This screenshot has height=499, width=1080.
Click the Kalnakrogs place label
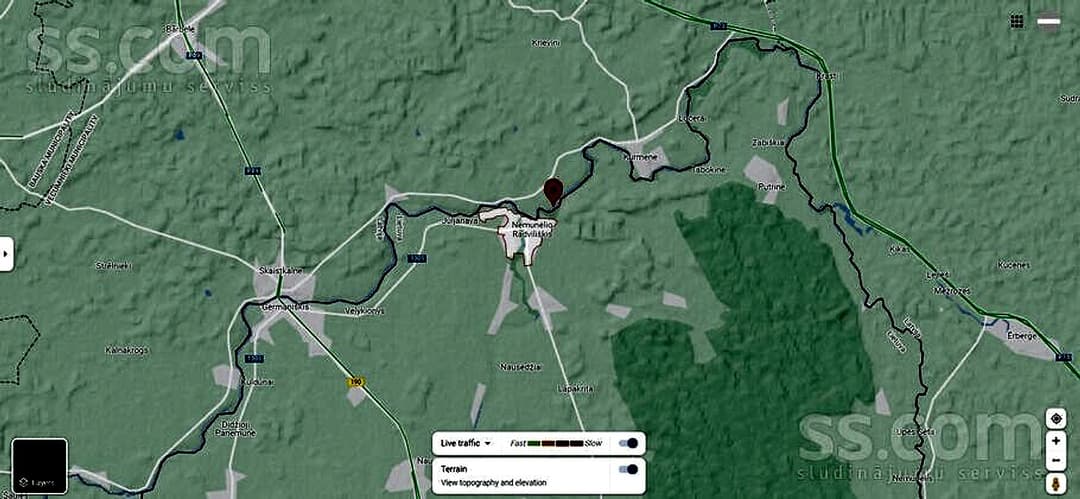(127, 350)
